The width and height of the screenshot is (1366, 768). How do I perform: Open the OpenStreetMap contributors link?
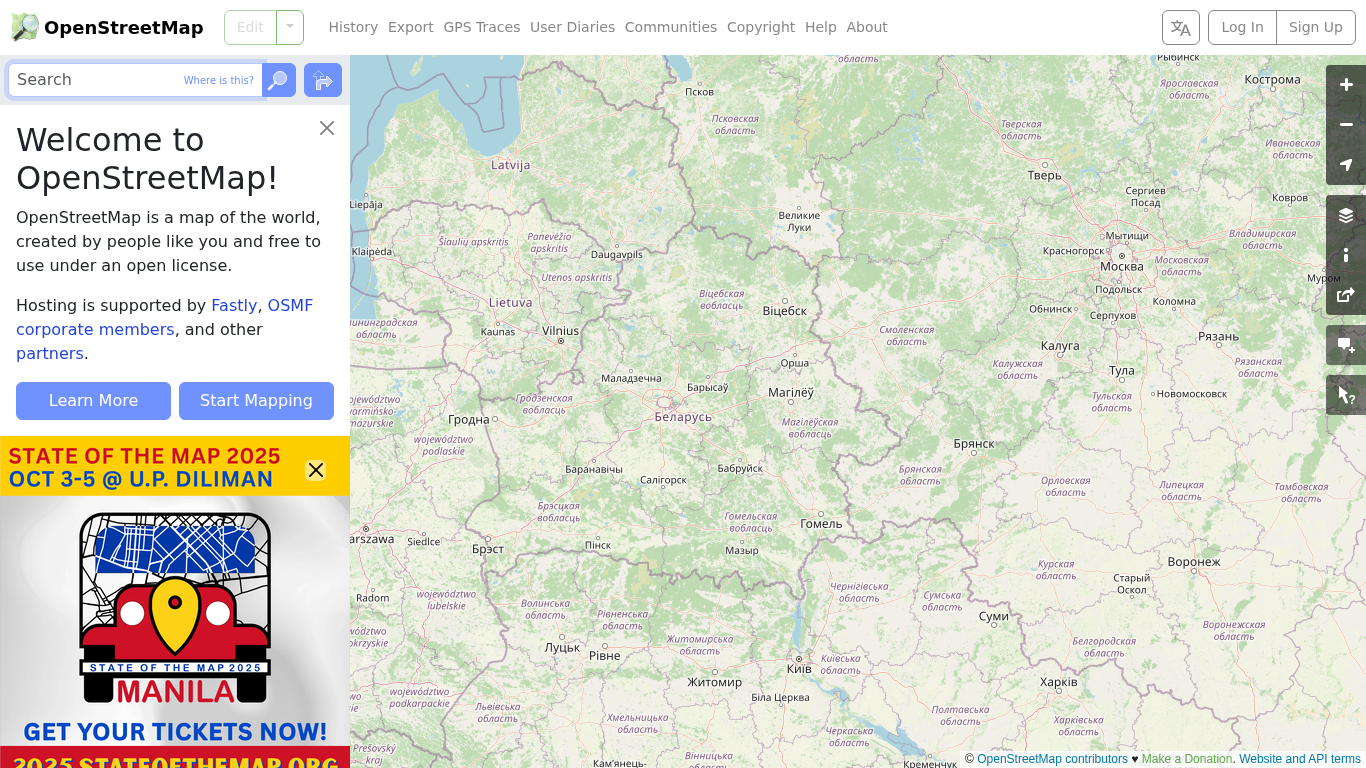tap(1052, 759)
